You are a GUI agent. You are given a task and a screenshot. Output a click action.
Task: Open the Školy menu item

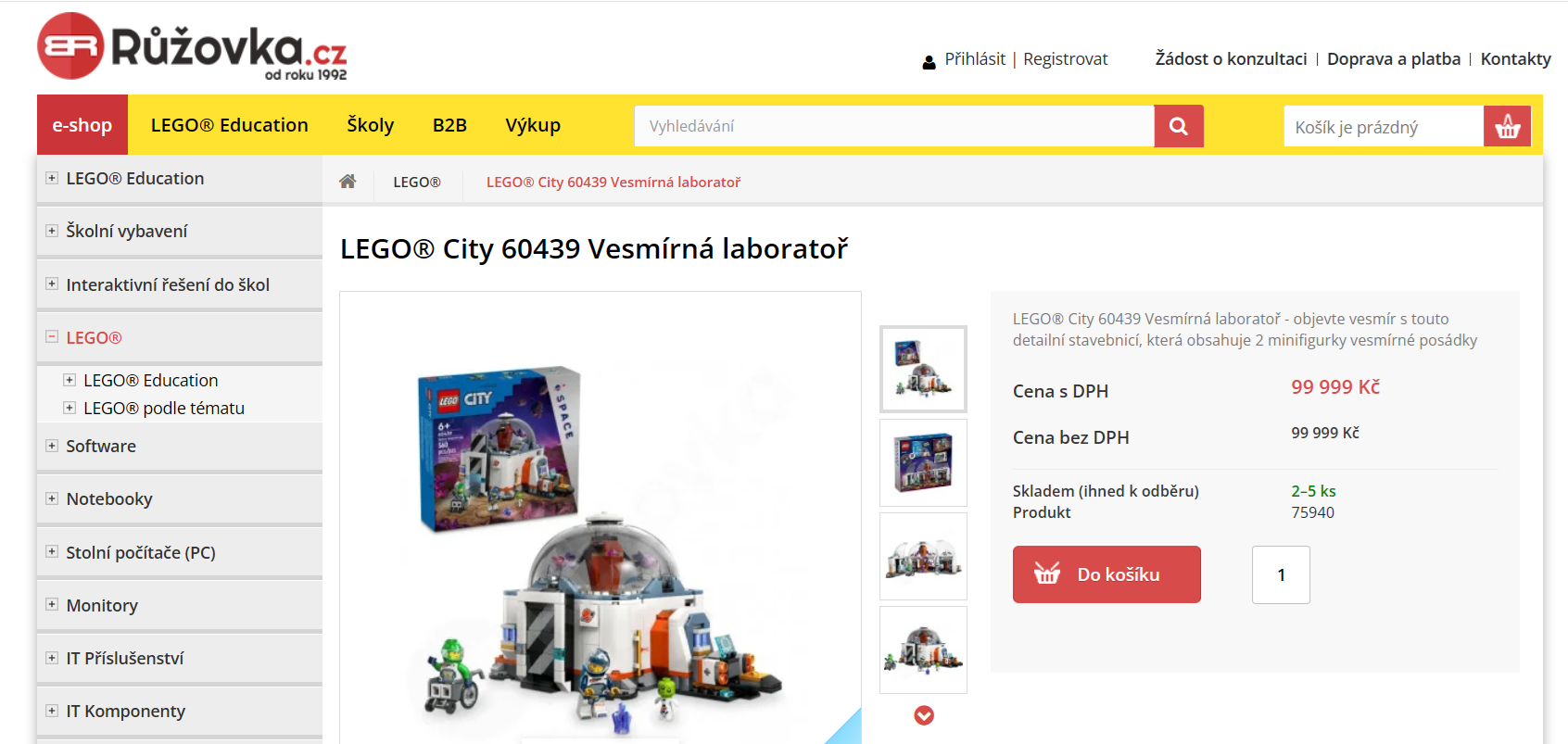coord(371,125)
